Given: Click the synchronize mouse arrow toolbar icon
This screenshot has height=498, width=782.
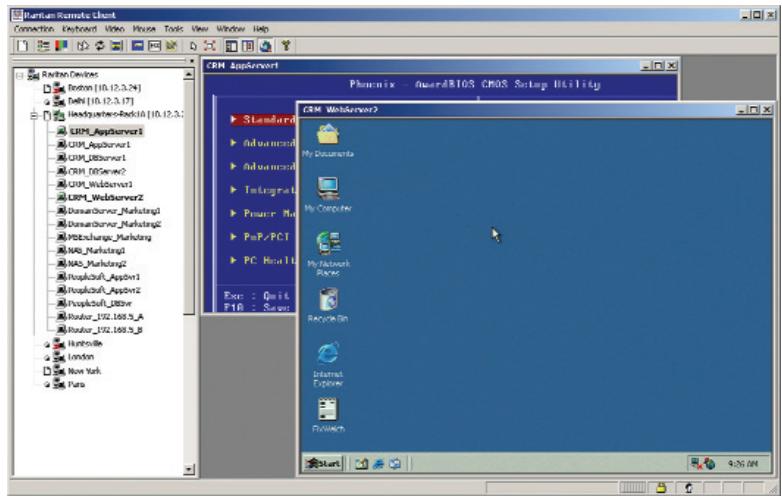Looking at the screenshot, I should pyautogui.click(x=82, y=46).
